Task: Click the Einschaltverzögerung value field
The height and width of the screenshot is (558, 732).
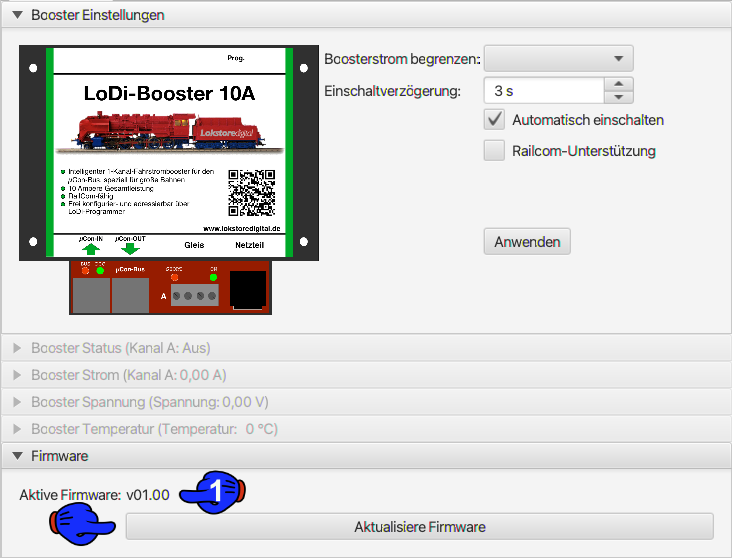Action: coord(544,91)
